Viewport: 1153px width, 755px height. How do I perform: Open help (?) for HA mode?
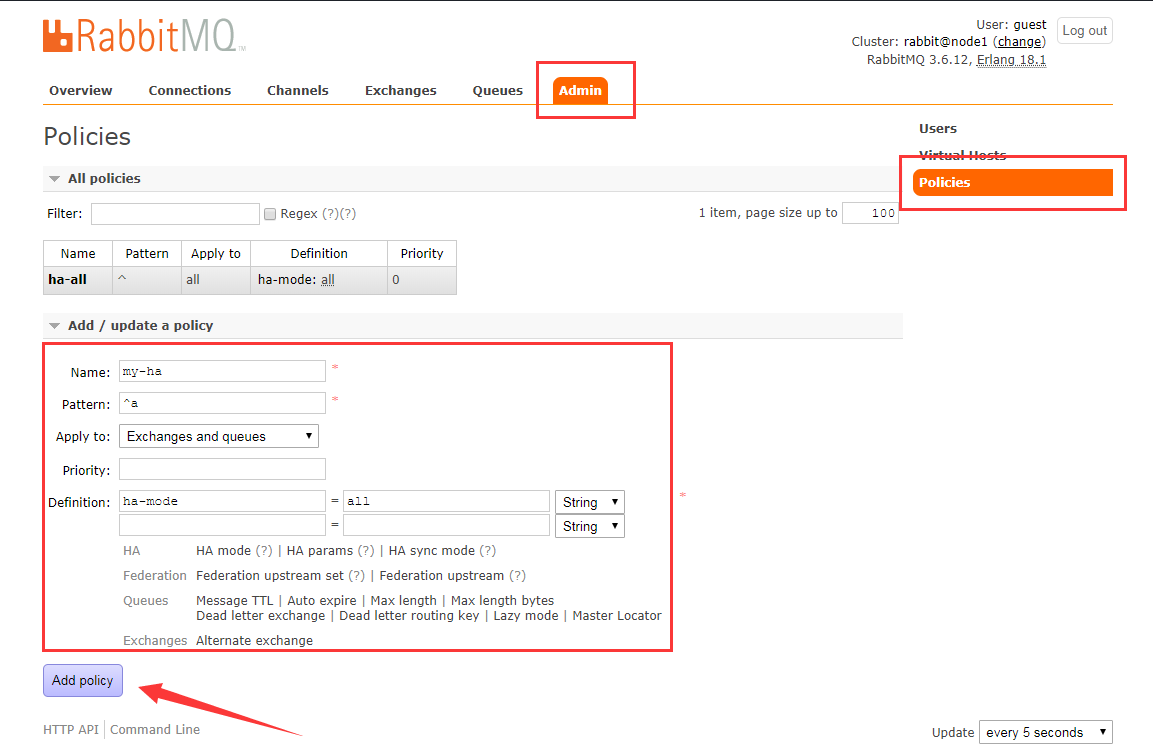pyautogui.click(x=264, y=551)
